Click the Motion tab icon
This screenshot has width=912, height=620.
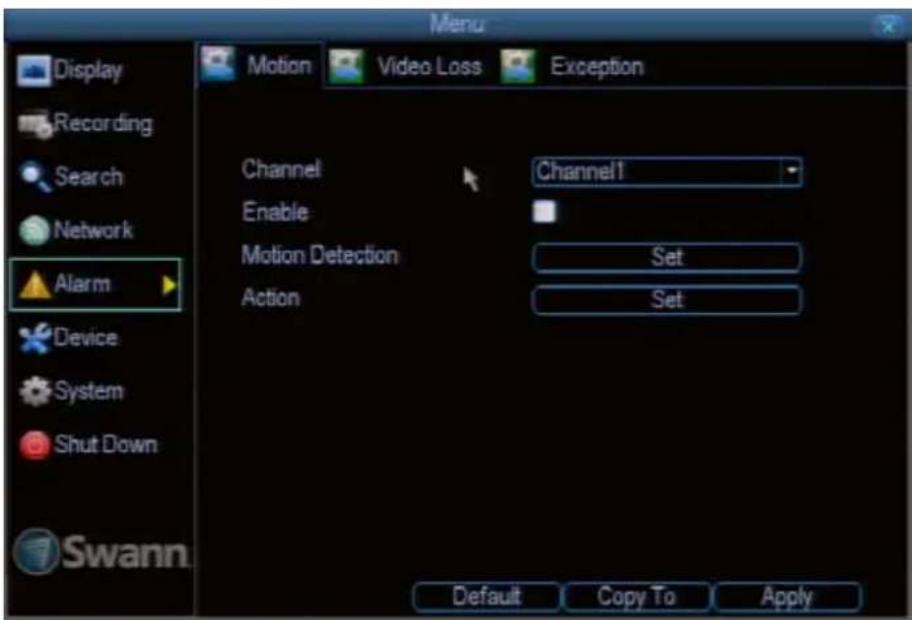pos(218,64)
